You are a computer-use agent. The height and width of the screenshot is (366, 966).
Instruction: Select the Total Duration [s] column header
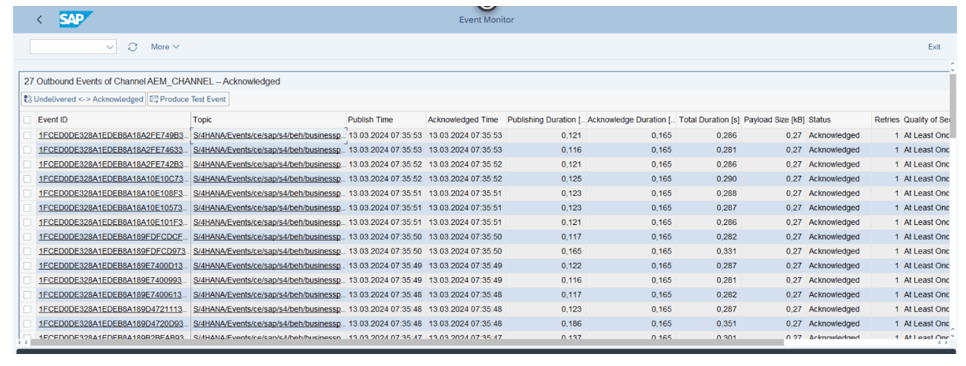[709, 120]
